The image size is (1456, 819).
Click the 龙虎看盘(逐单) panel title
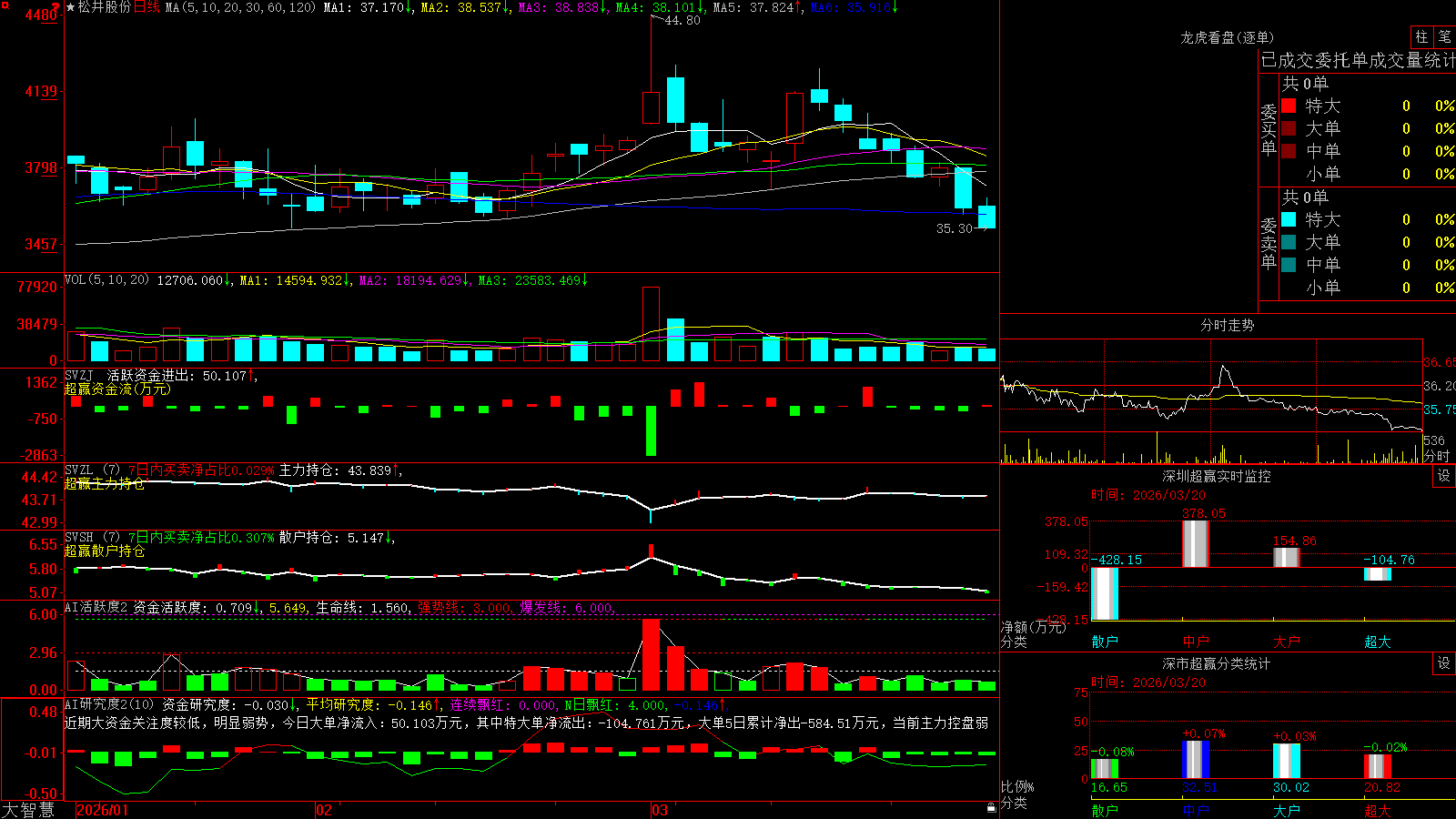coord(1227,37)
